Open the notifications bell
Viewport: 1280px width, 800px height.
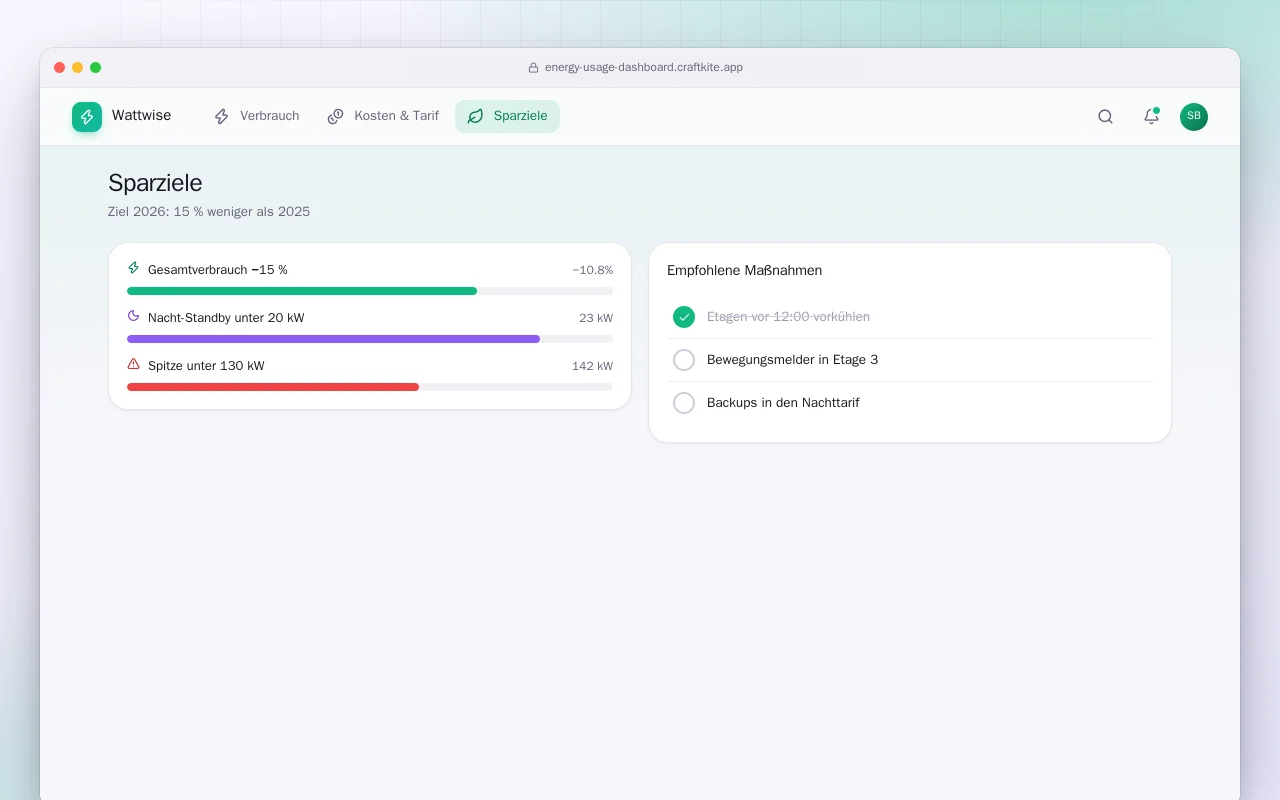1151,116
